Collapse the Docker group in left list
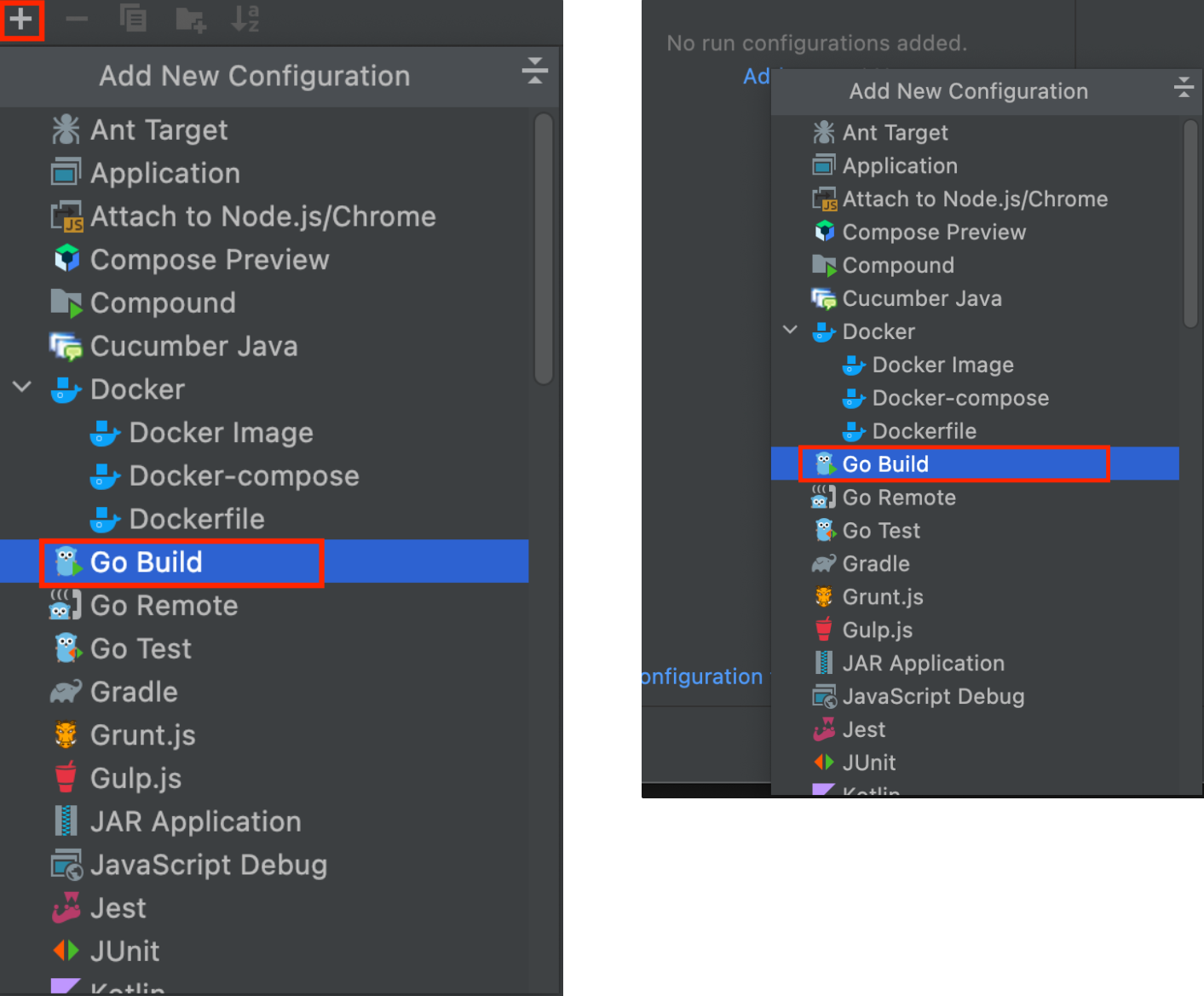The width and height of the screenshot is (1204, 996). (x=22, y=388)
